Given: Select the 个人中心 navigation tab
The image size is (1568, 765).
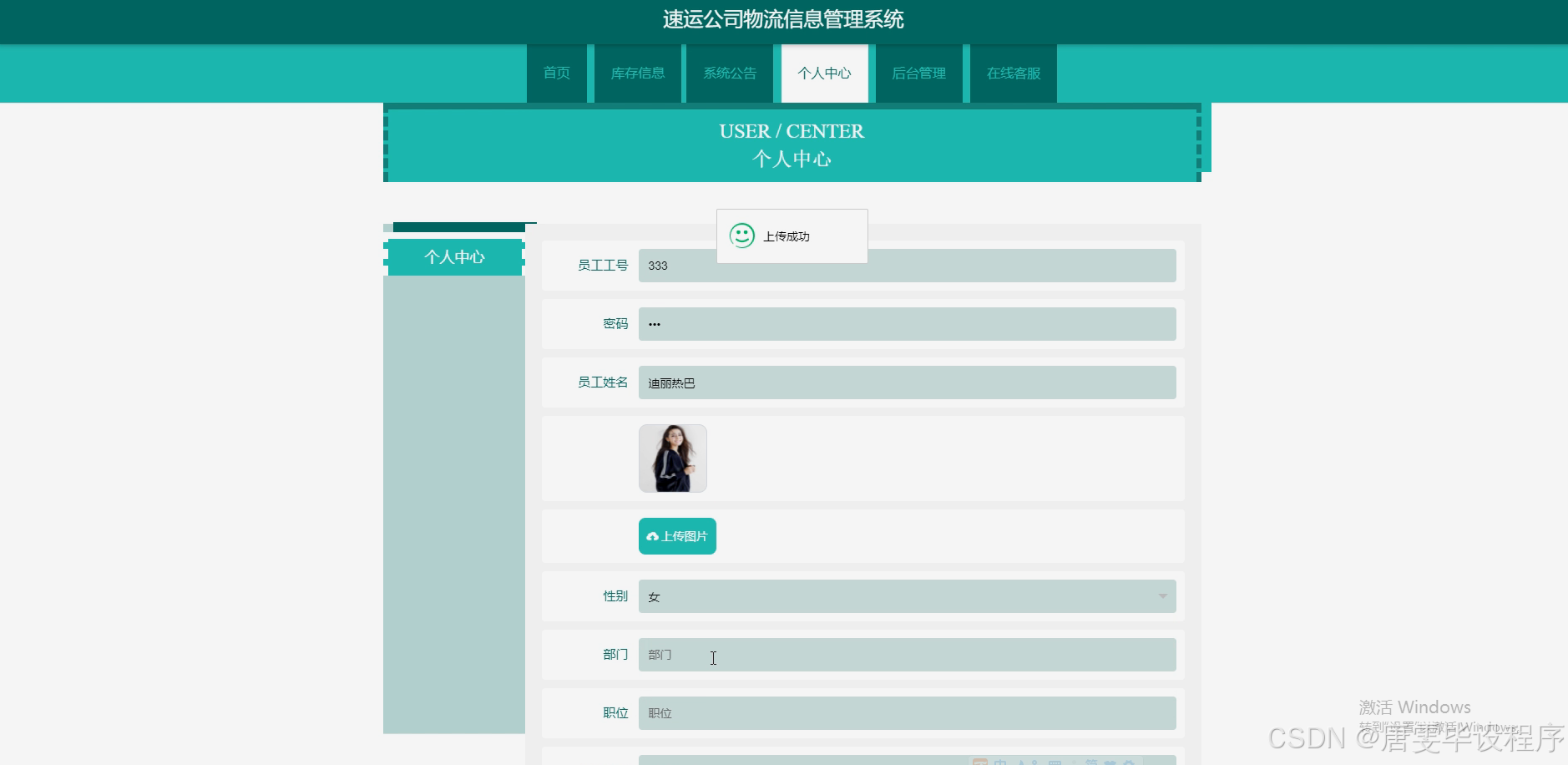Looking at the screenshot, I should click(824, 73).
